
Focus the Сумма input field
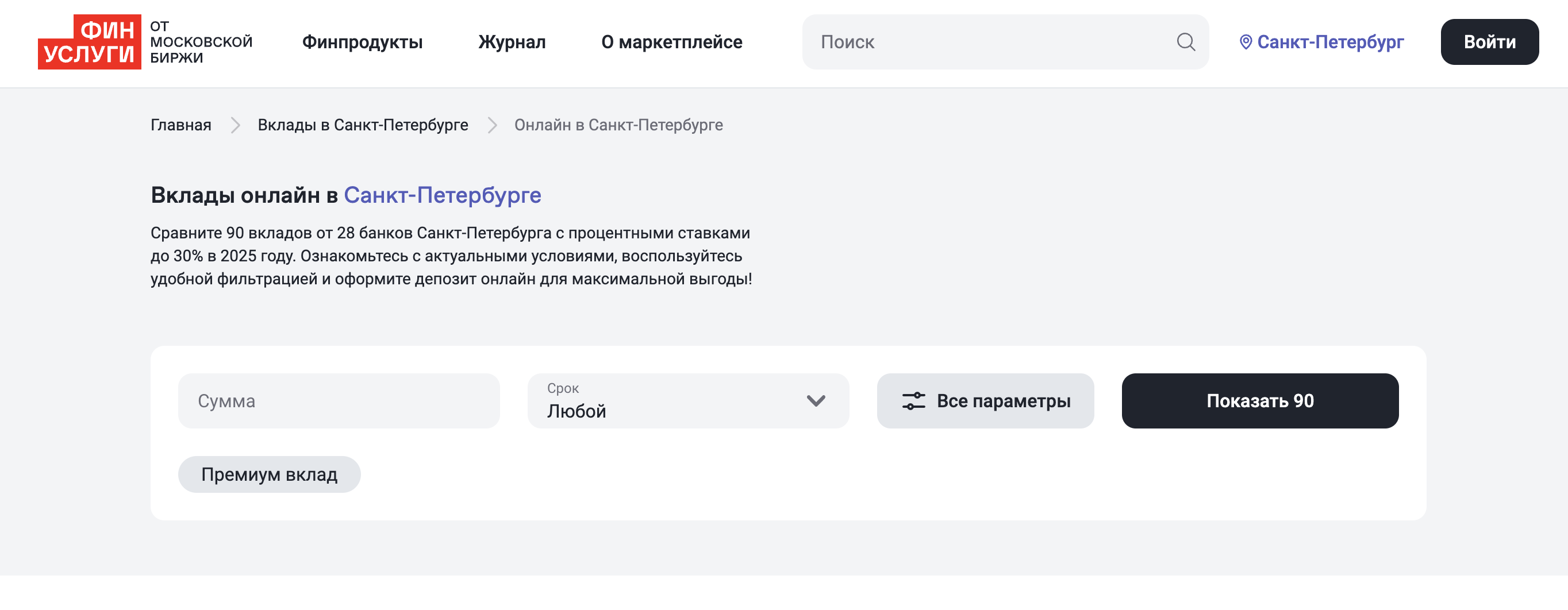339,401
